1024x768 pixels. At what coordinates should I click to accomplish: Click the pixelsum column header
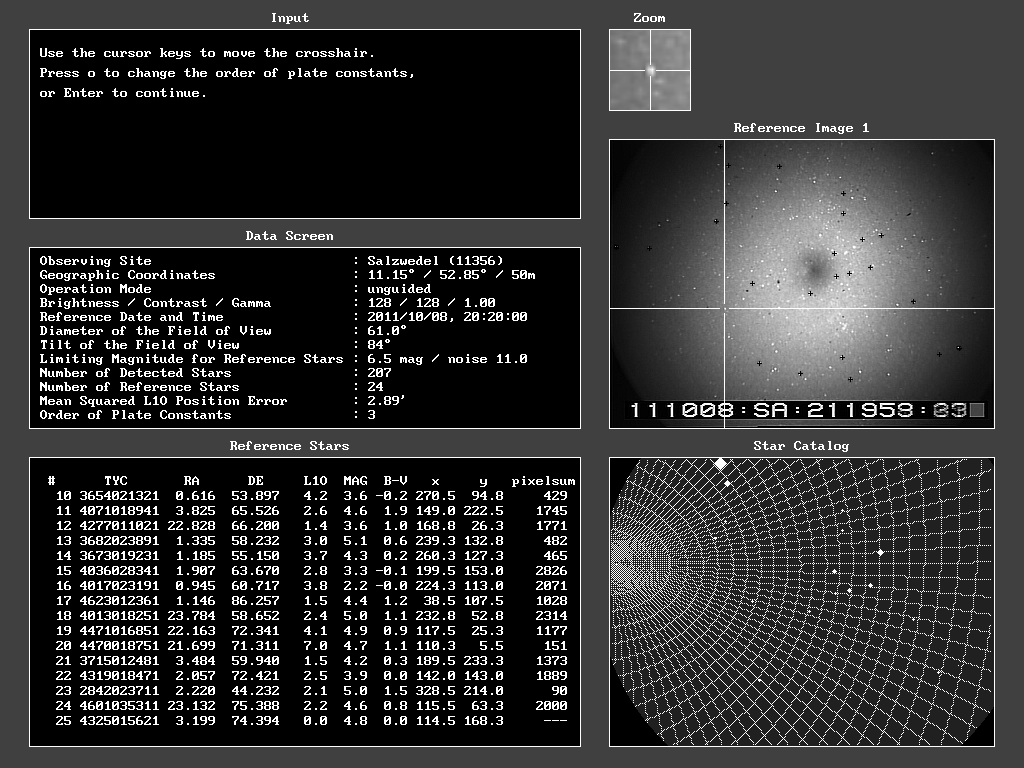coord(543,481)
